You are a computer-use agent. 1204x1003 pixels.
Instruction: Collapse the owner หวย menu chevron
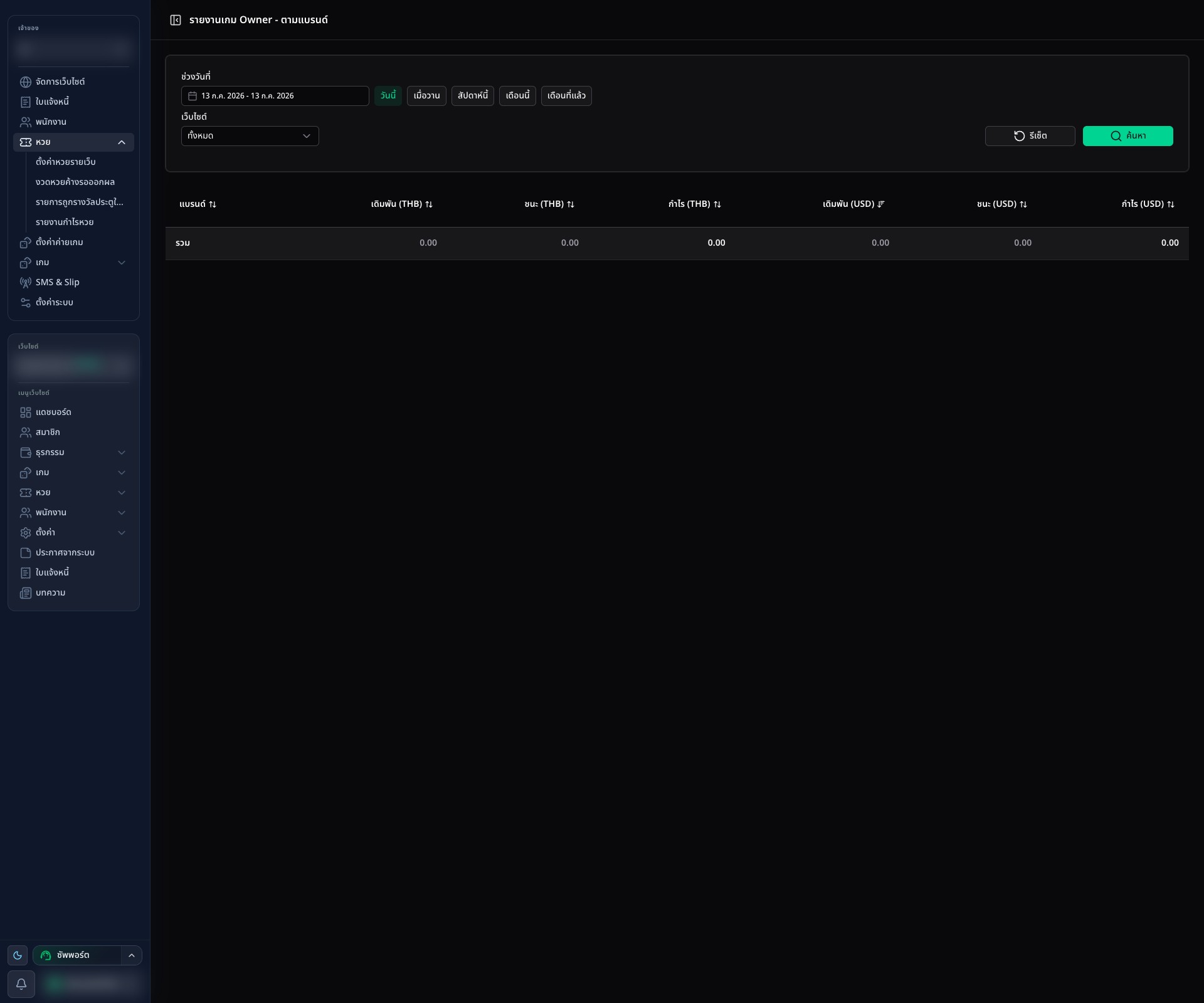(x=122, y=143)
